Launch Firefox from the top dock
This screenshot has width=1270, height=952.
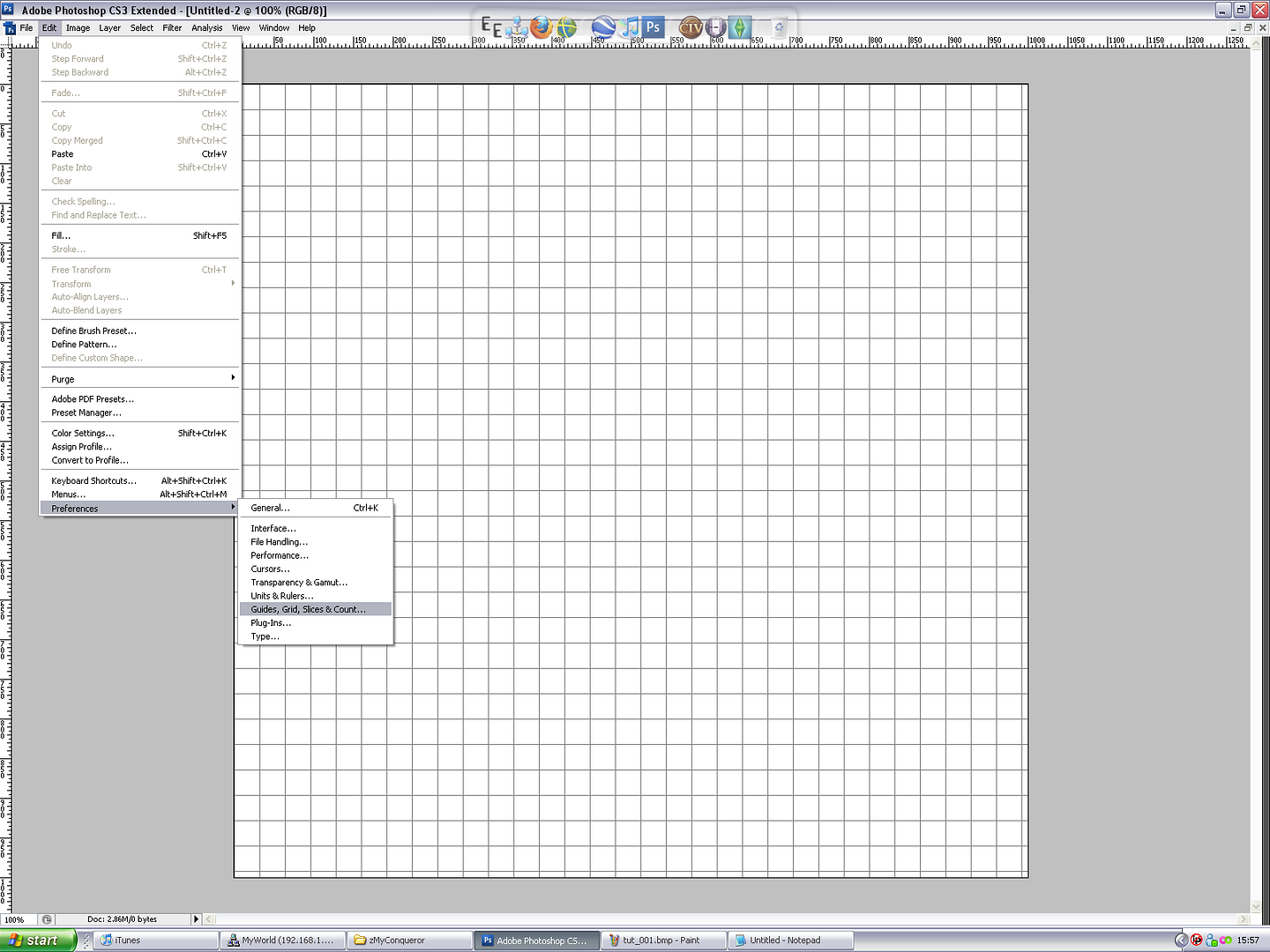541,27
